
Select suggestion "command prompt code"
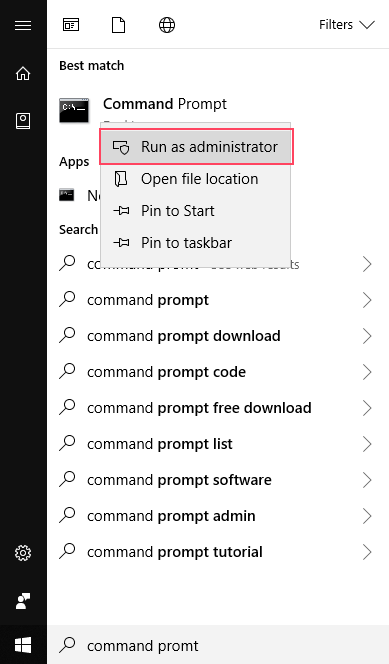166,372
